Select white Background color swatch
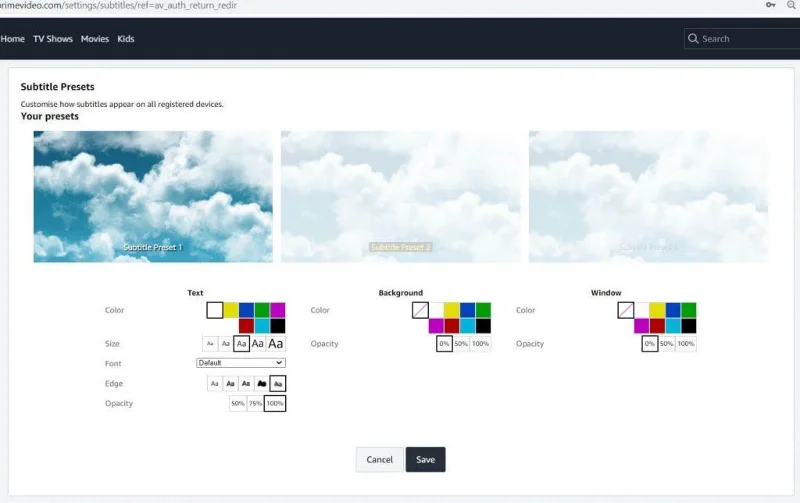The image size is (800, 503). pos(436,310)
